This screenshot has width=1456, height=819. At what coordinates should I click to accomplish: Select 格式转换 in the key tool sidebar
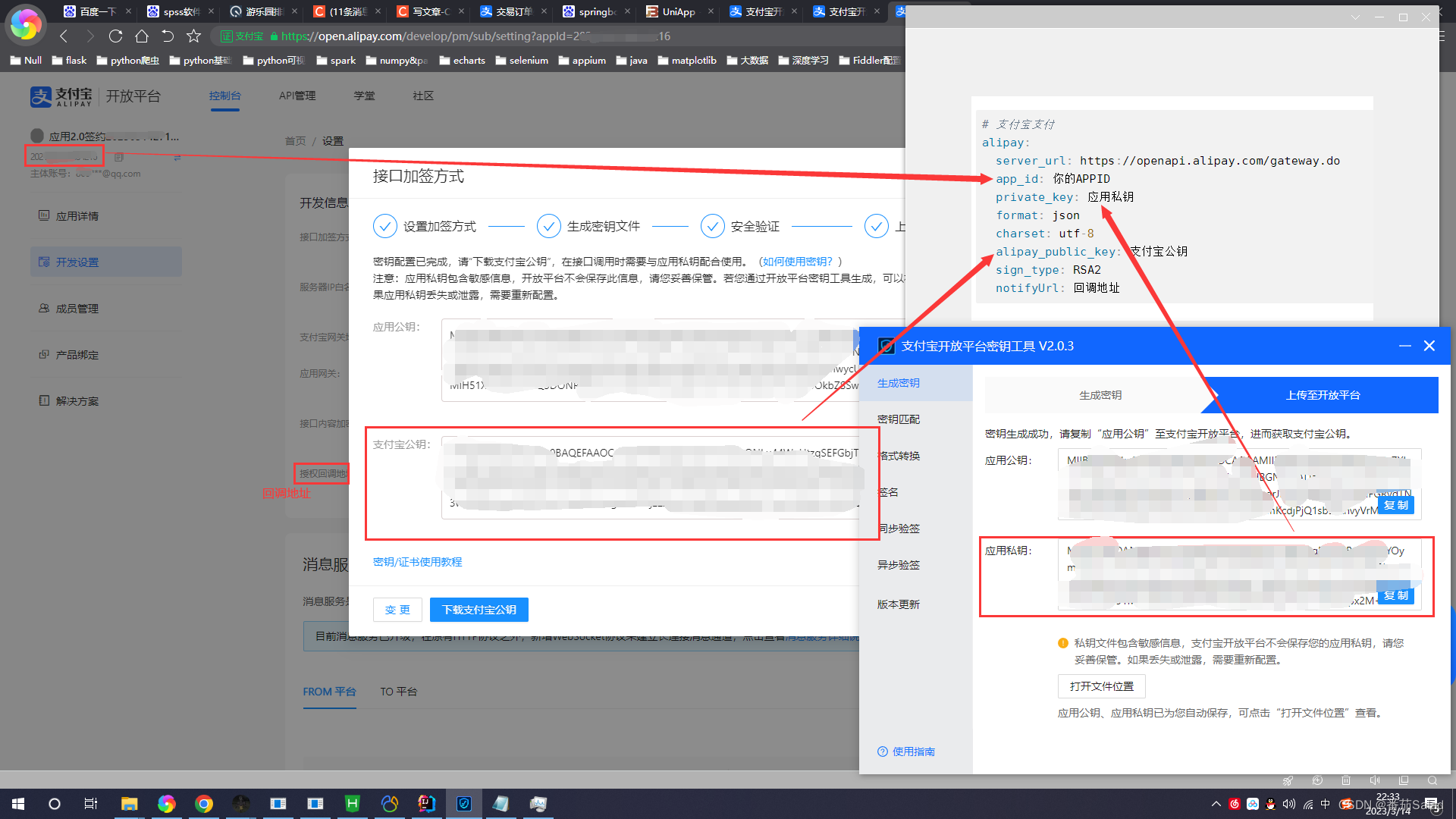pyautogui.click(x=916, y=456)
